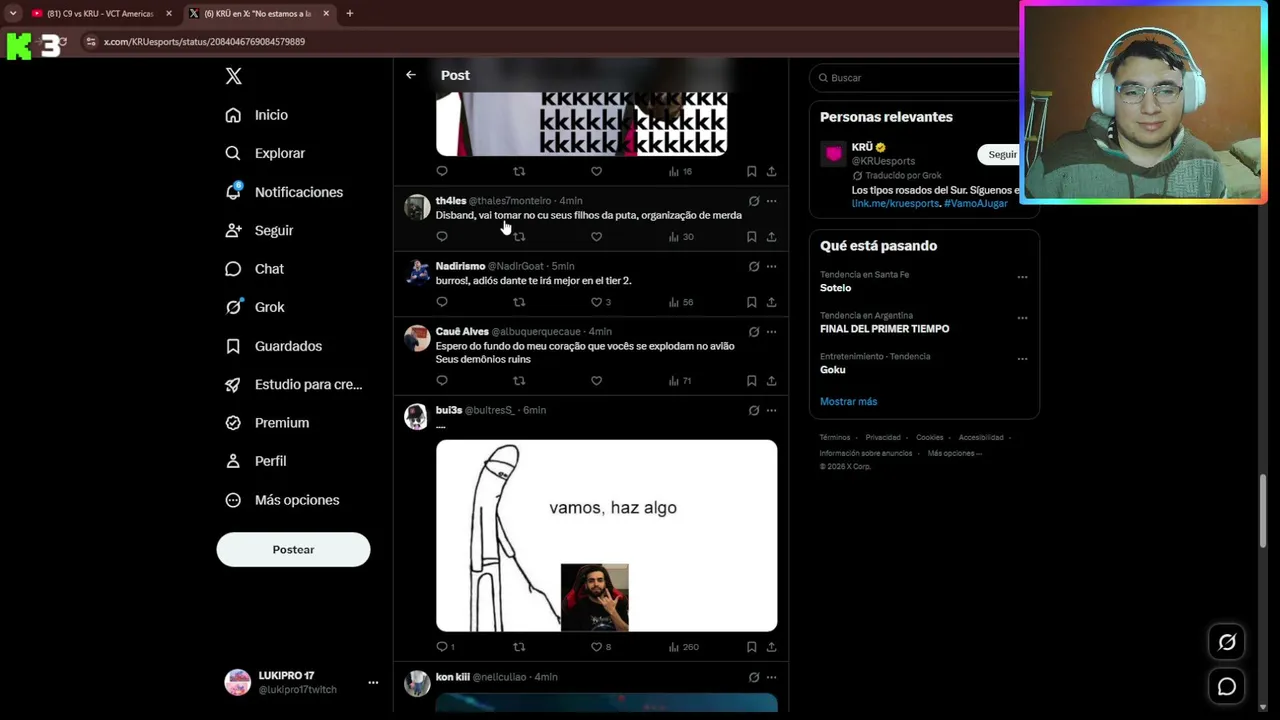Like Cauê Alves's tweet

pos(596,381)
